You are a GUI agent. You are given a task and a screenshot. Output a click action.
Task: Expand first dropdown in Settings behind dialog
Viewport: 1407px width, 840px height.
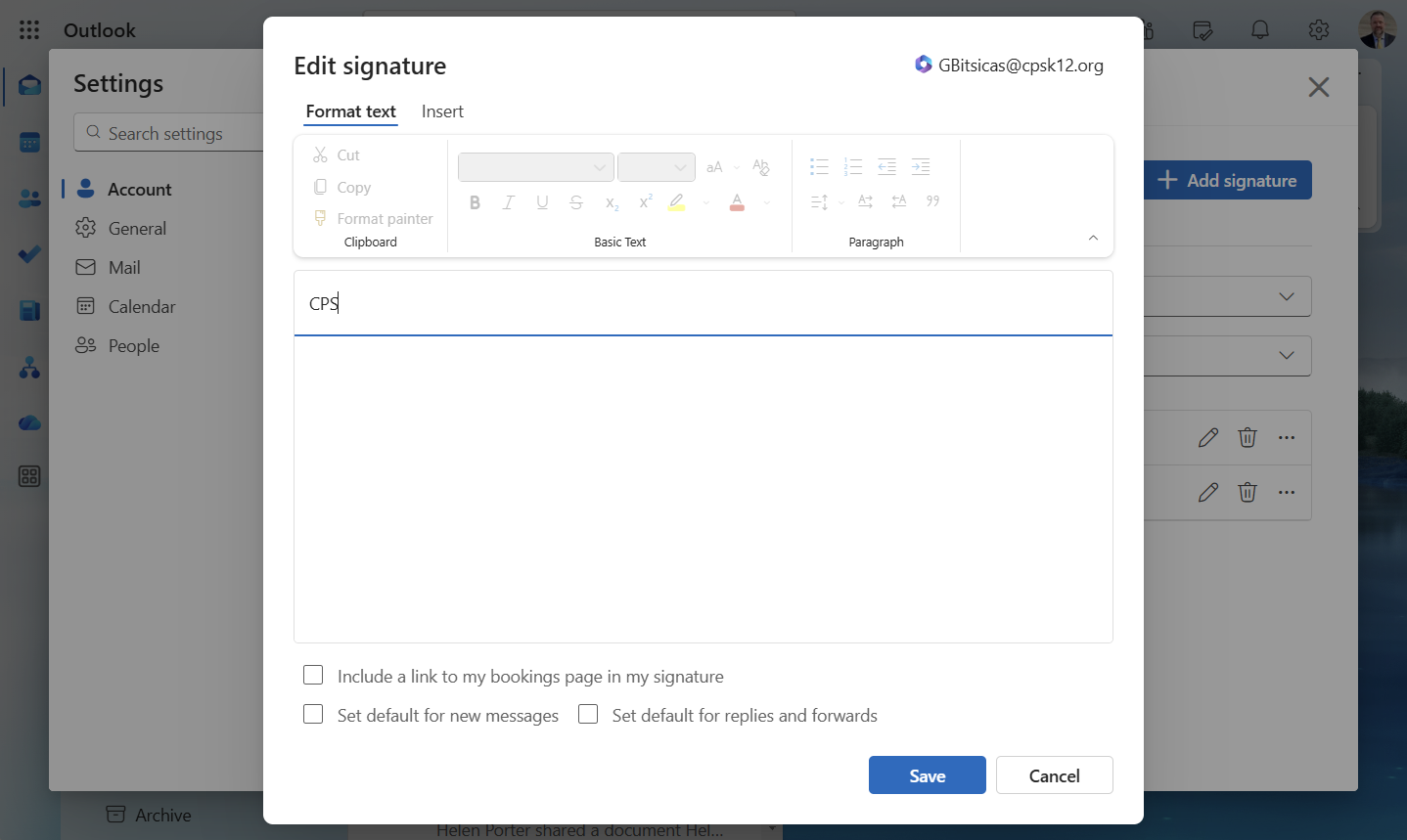(x=1287, y=296)
